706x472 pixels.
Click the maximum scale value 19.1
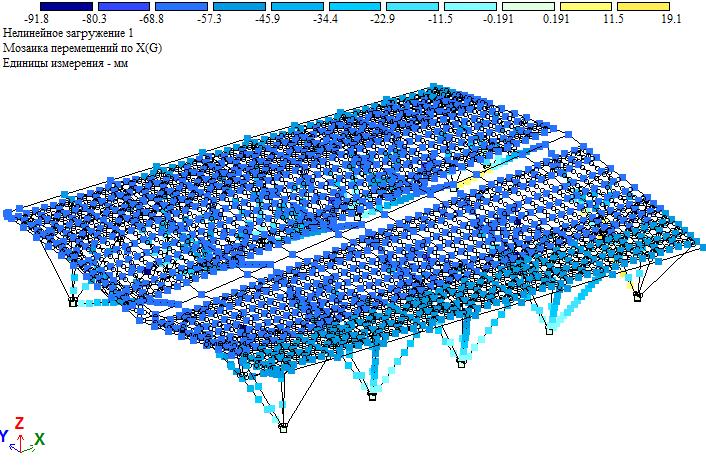(671, 19)
